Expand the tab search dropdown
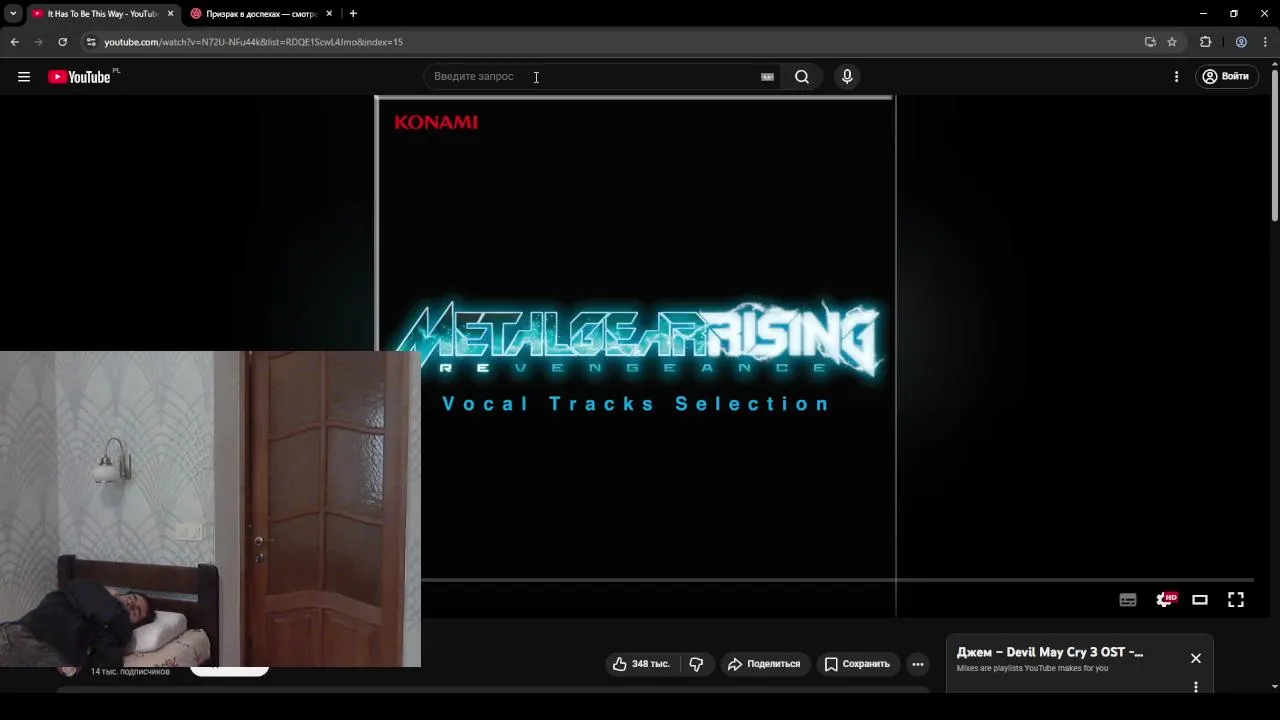The image size is (1280, 720). click(13, 14)
